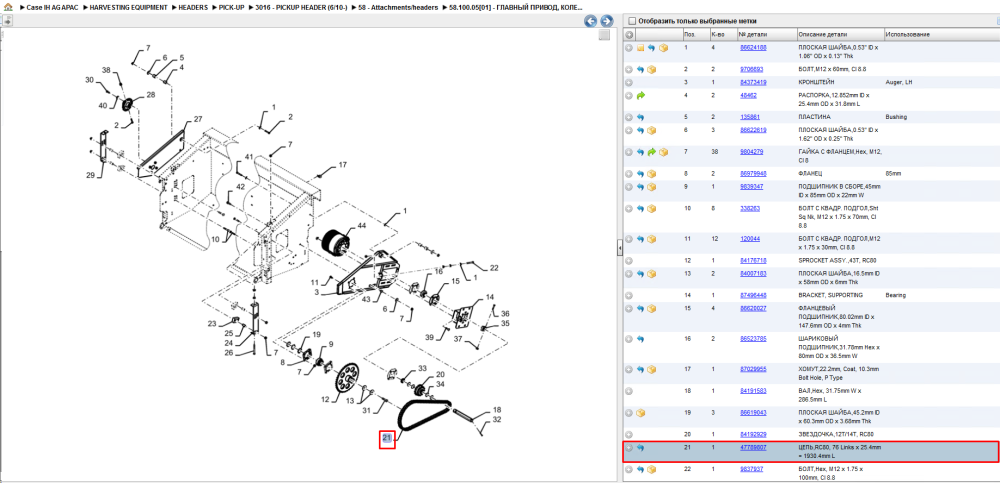Open HEADERS breadcrumb level

point(193,7)
